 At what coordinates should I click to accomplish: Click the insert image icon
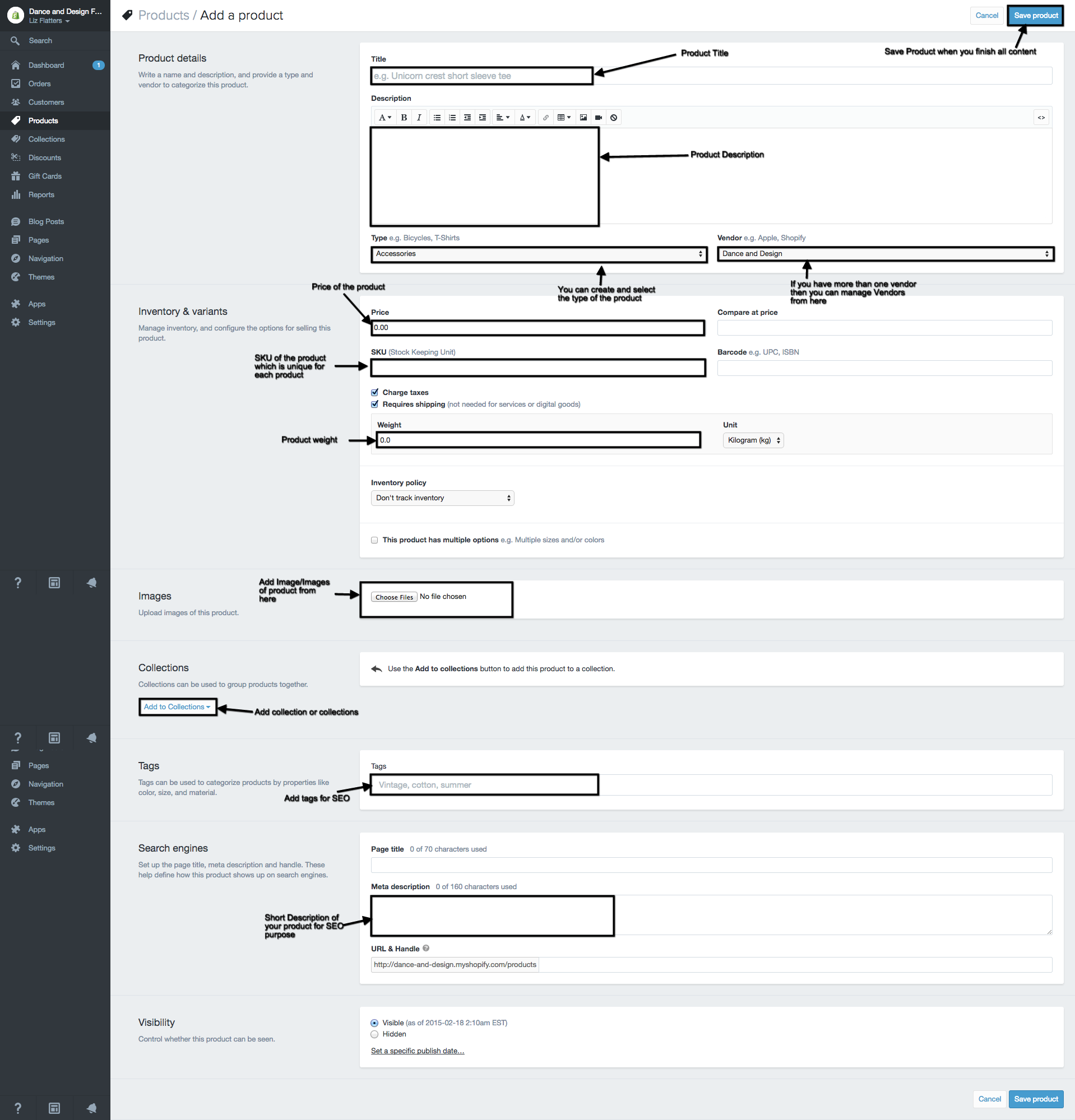point(583,118)
